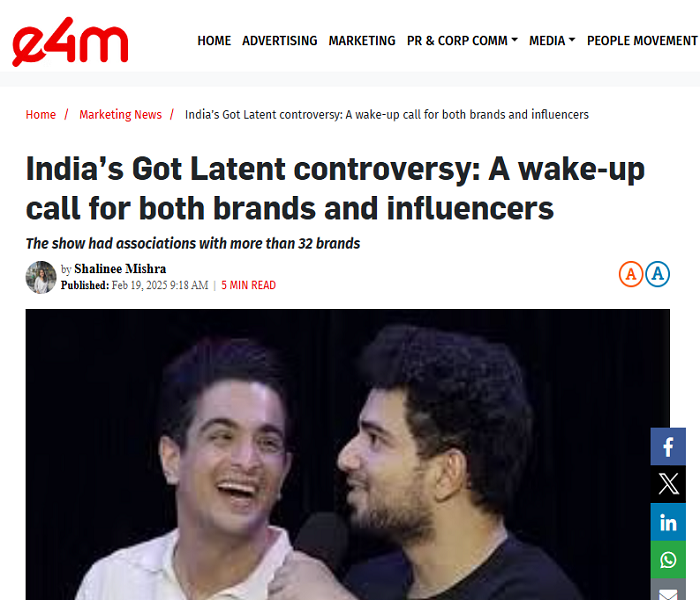Screen dimensions: 700x600
Task: Increase font size with blue A
Action: click(658, 274)
